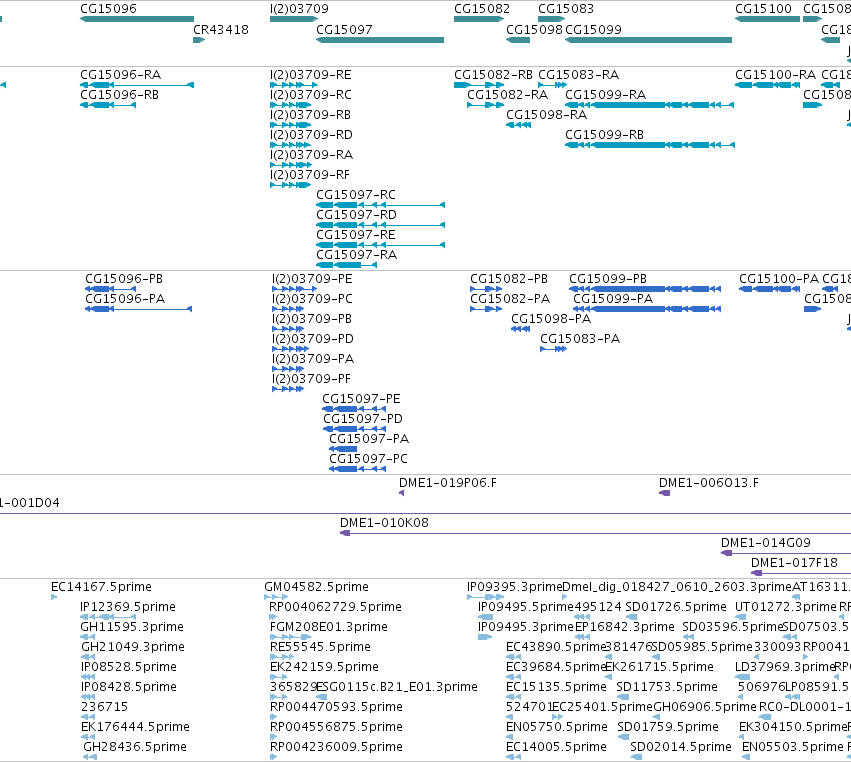Click protein label CG15097-PE
The image size is (851, 762).
click(361, 399)
